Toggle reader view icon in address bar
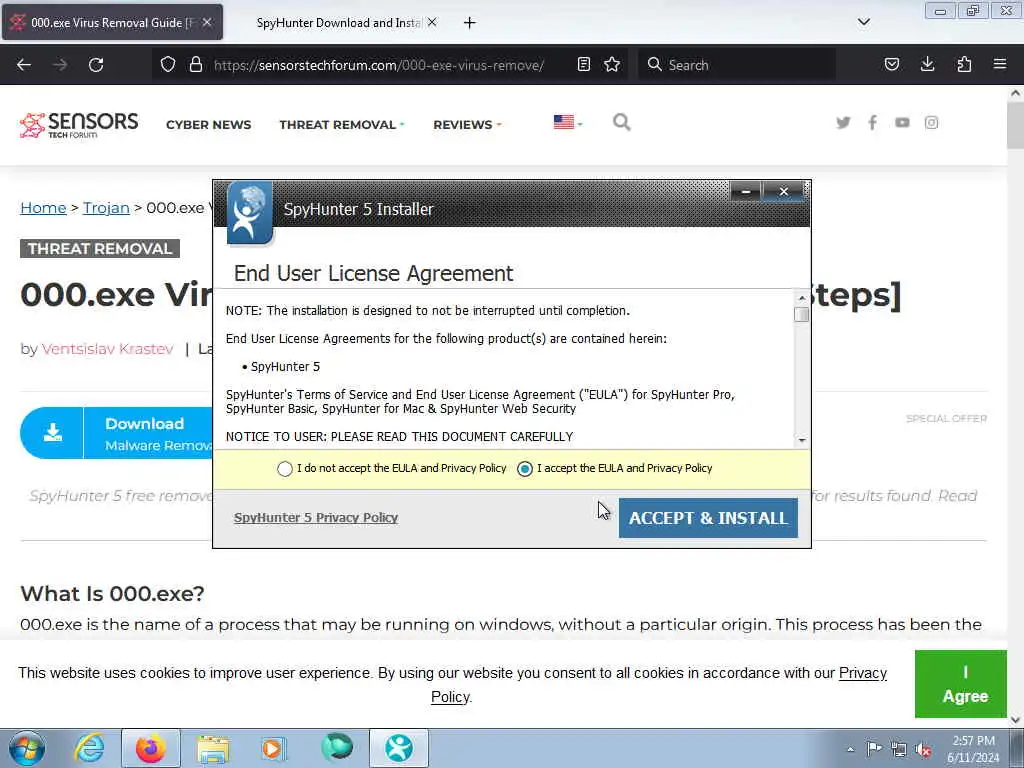Viewport: 1024px width, 768px height. (x=584, y=65)
